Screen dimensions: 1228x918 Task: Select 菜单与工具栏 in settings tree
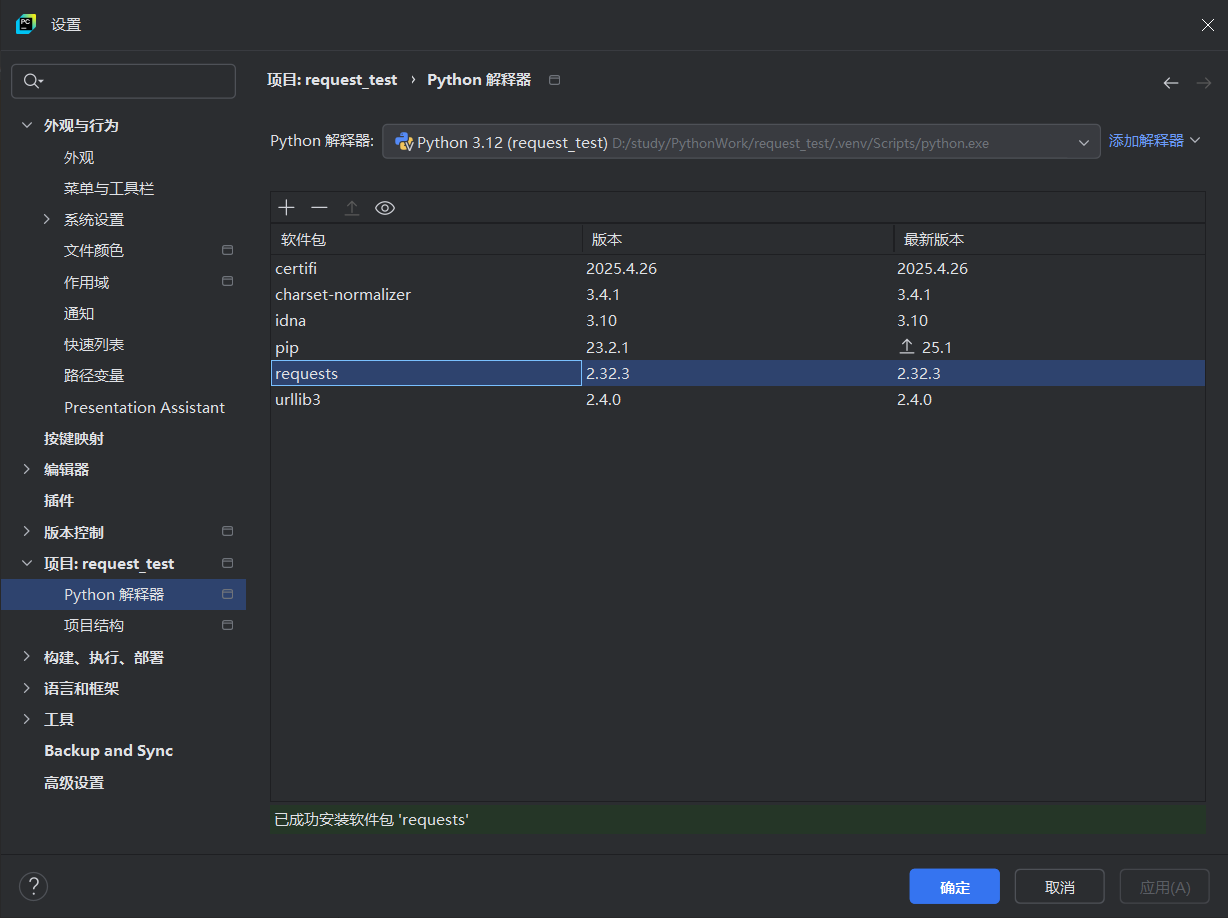point(109,188)
